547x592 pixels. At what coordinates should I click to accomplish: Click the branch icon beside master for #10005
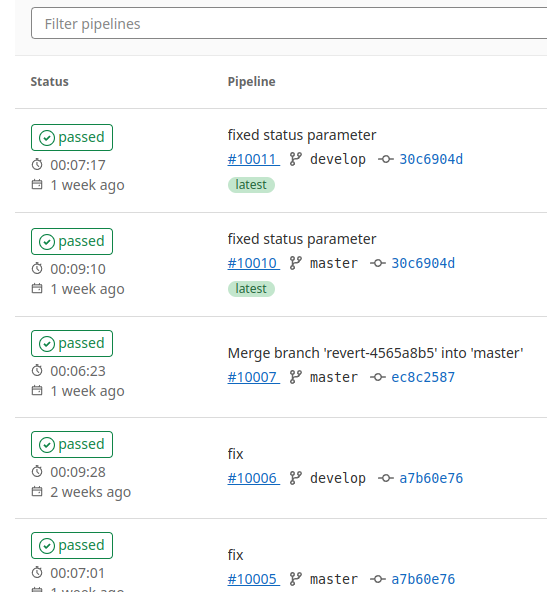296,579
